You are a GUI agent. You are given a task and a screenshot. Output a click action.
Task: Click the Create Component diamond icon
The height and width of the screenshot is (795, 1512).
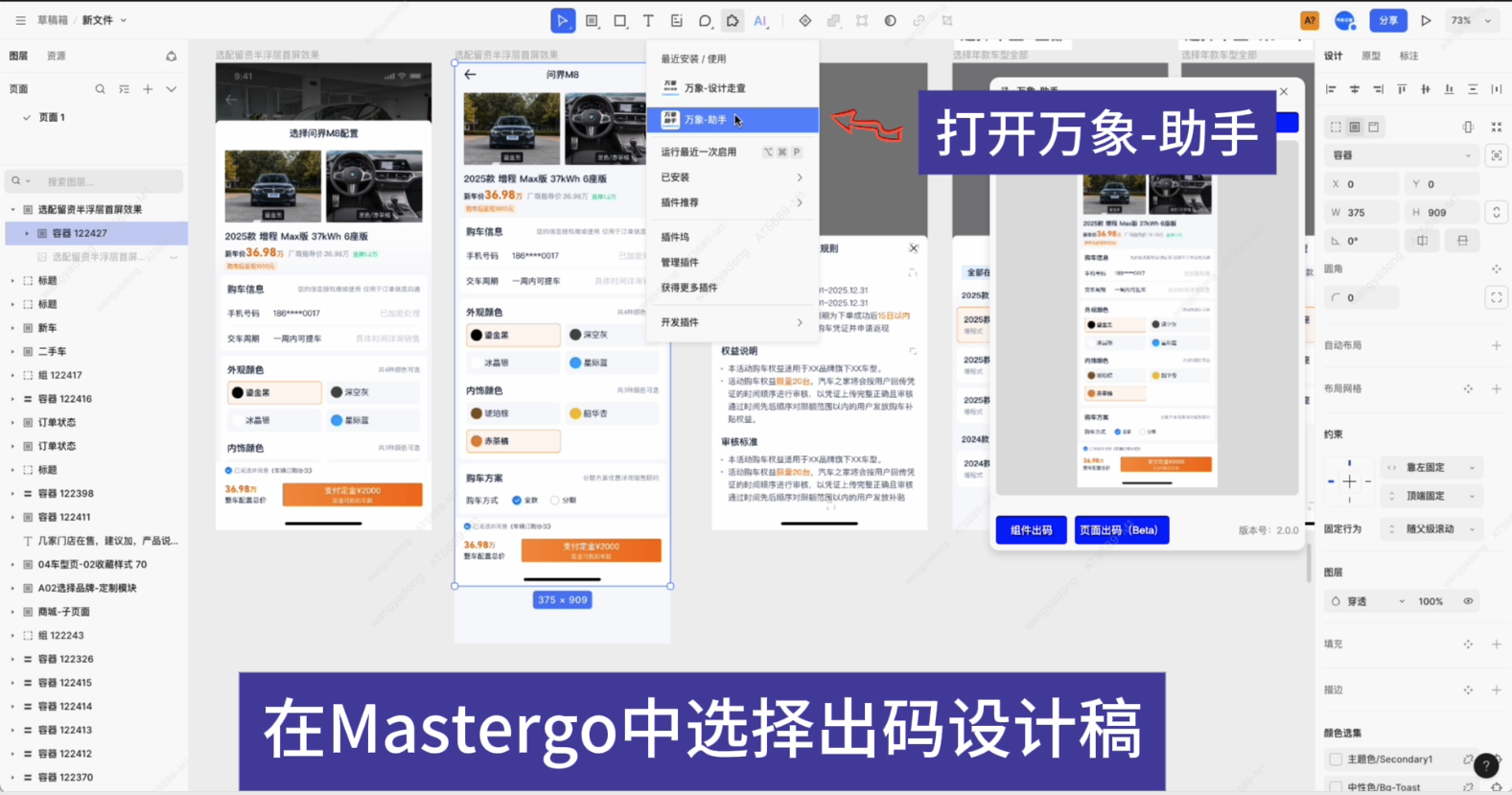[x=804, y=20]
